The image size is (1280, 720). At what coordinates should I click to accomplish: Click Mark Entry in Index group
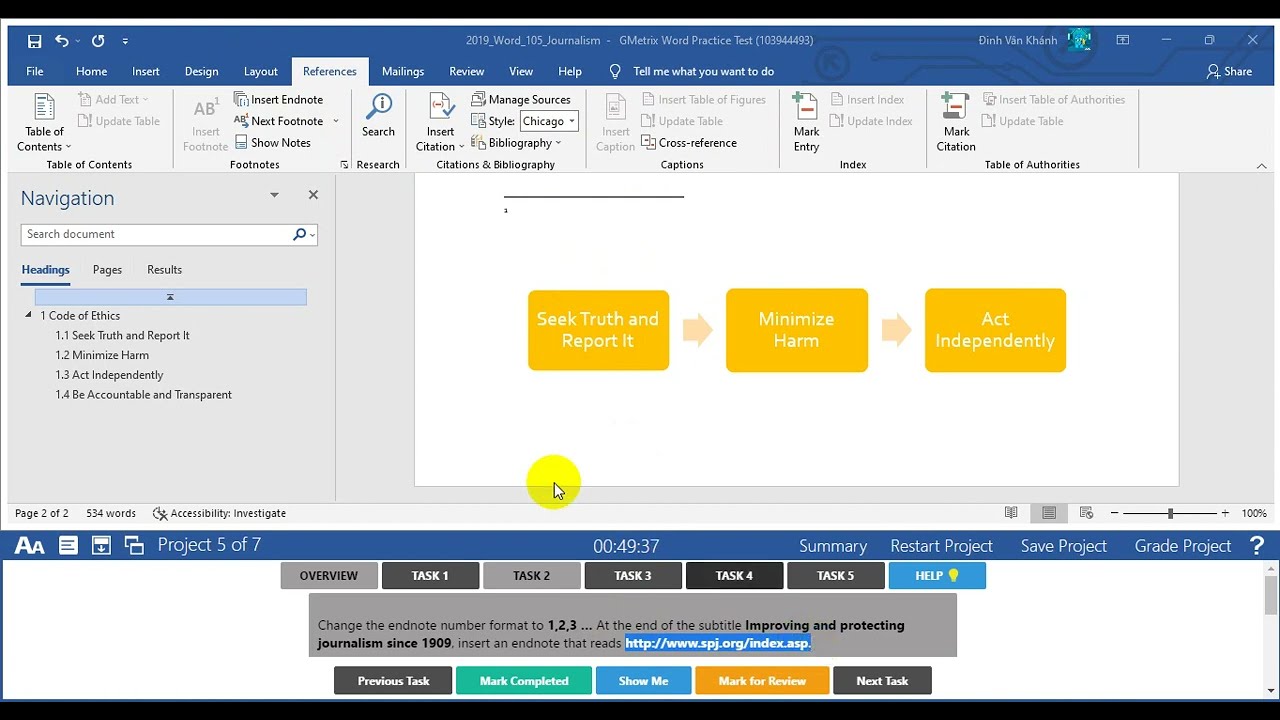(806, 123)
